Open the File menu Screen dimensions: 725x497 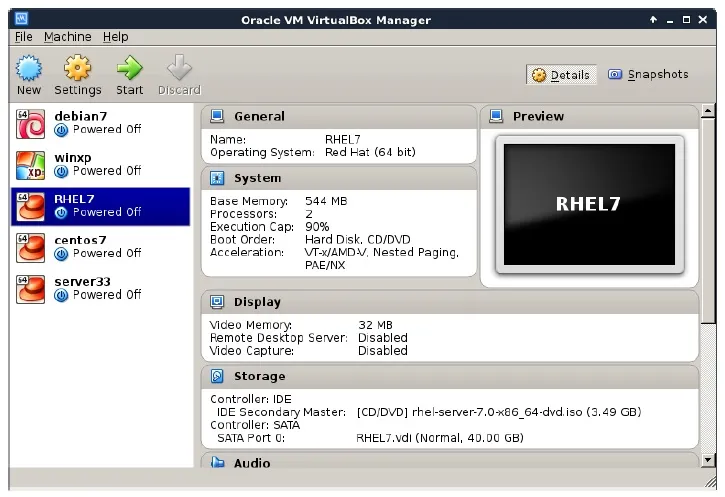(x=24, y=37)
